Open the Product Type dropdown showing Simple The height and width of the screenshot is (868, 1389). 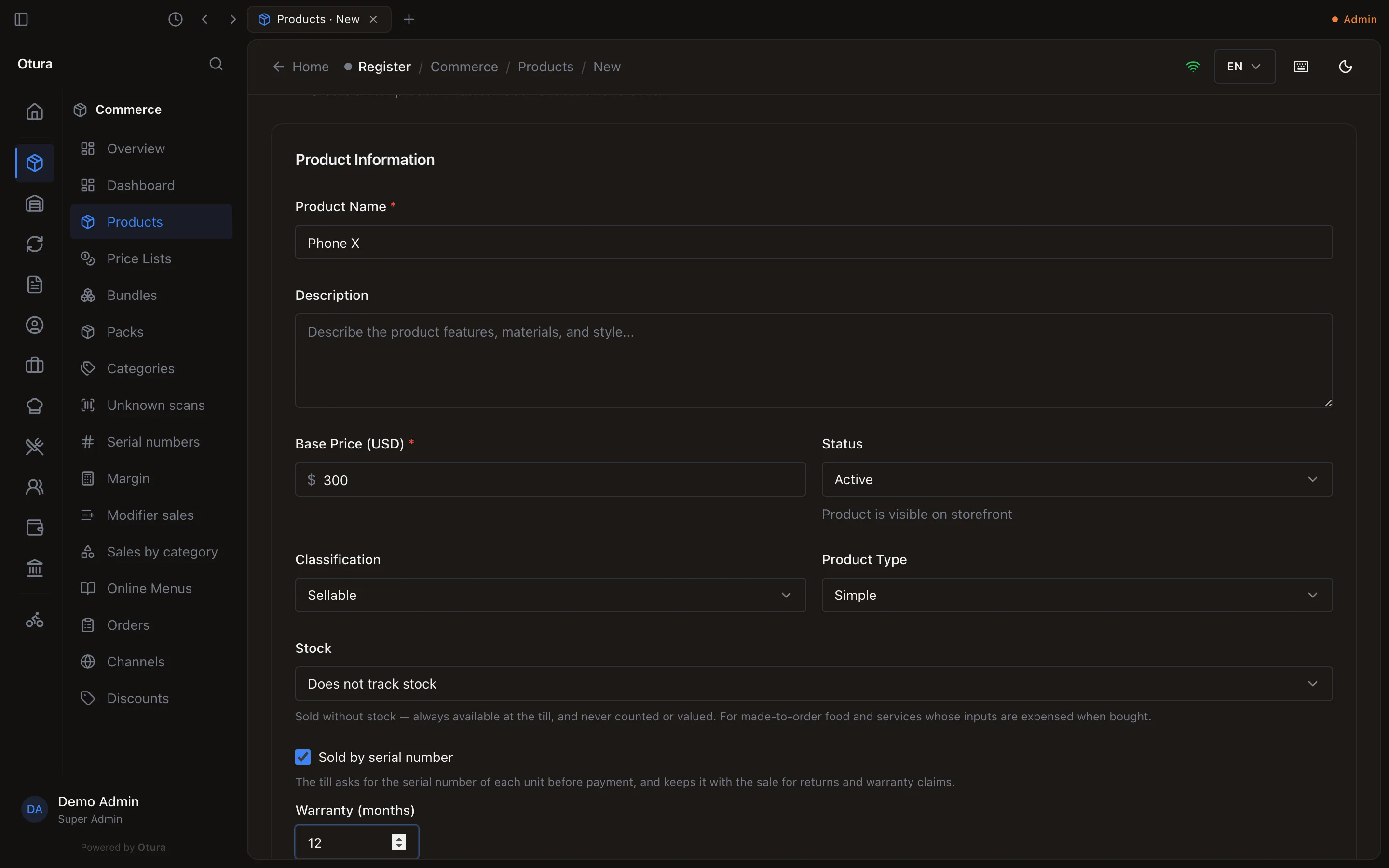1077,595
